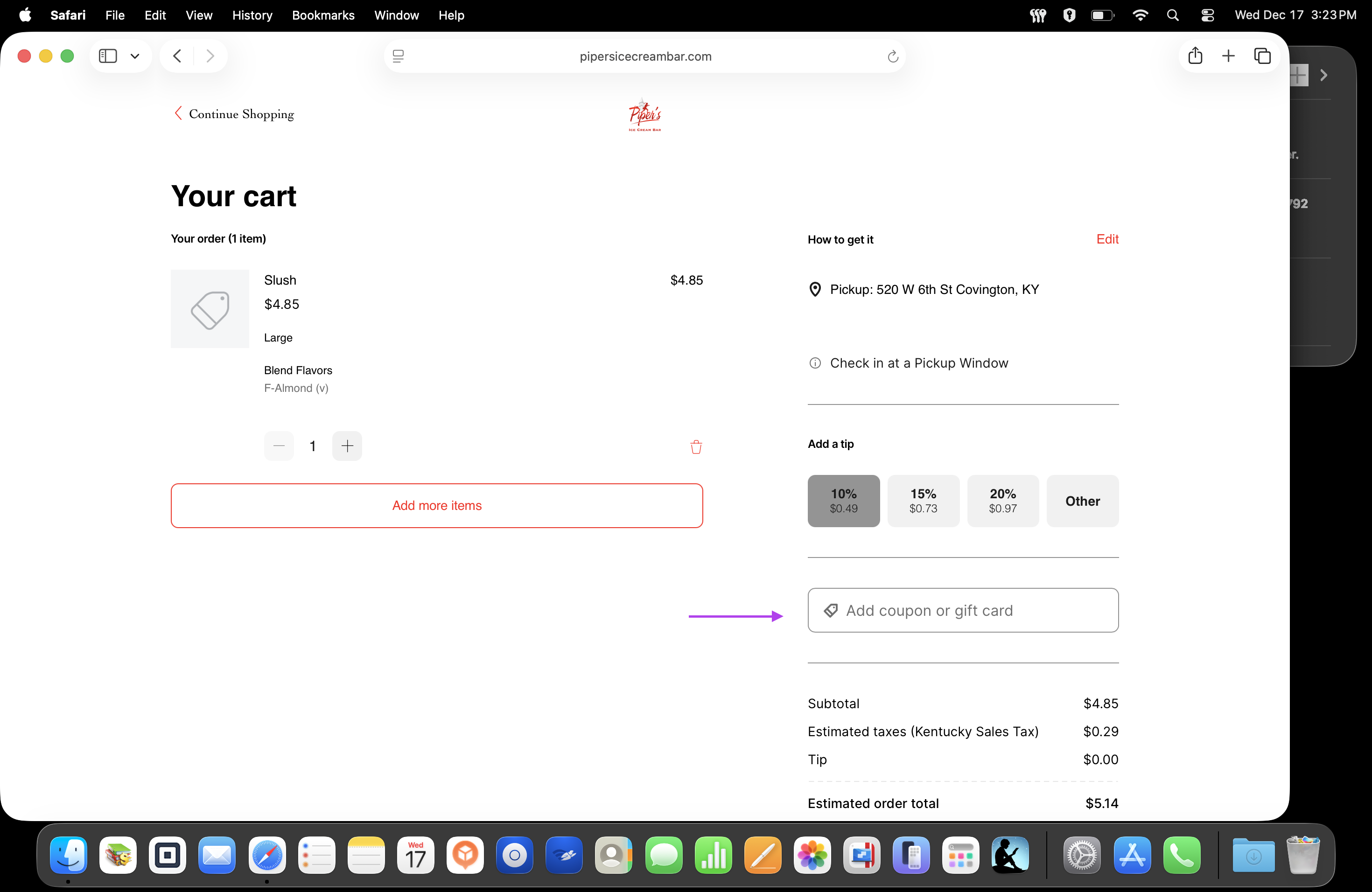Open the View menu
The width and height of the screenshot is (1372, 892).
[x=199, y=15]
